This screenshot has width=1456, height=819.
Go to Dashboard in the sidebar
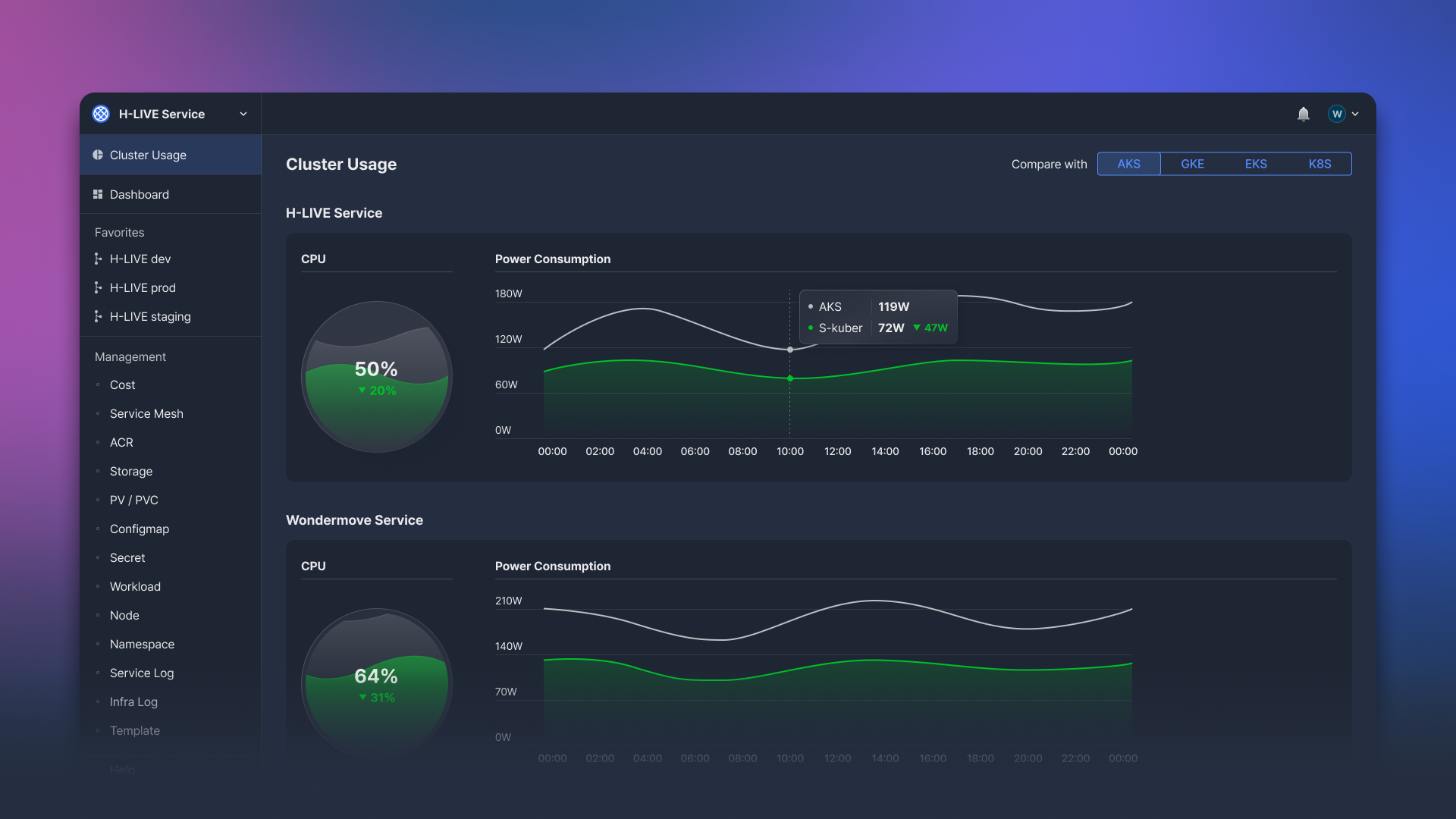pyautogui.click(x=171, y=194)
